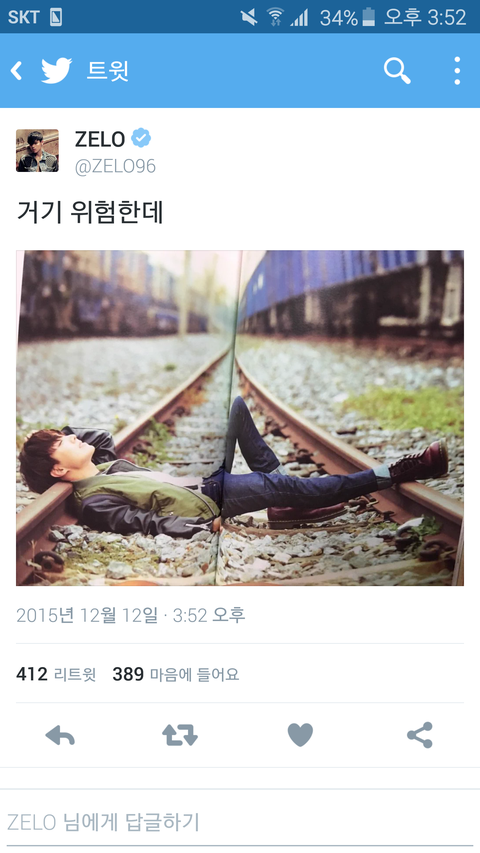Focus the reply field 'ZELO 님에게 답글하기'
Screen dimensions: 480x853
coord(240,823)
